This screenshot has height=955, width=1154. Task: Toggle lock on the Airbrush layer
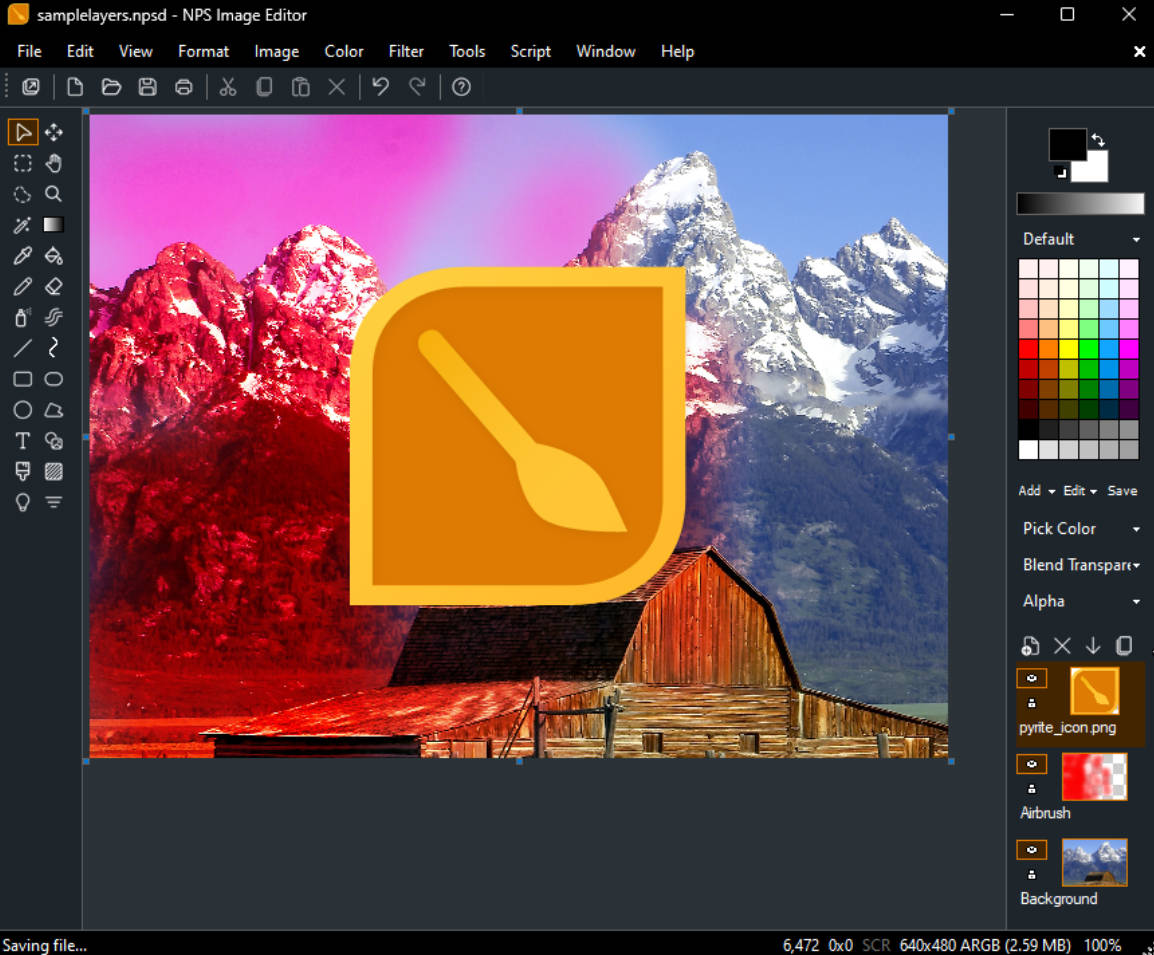pos(1032,789)
